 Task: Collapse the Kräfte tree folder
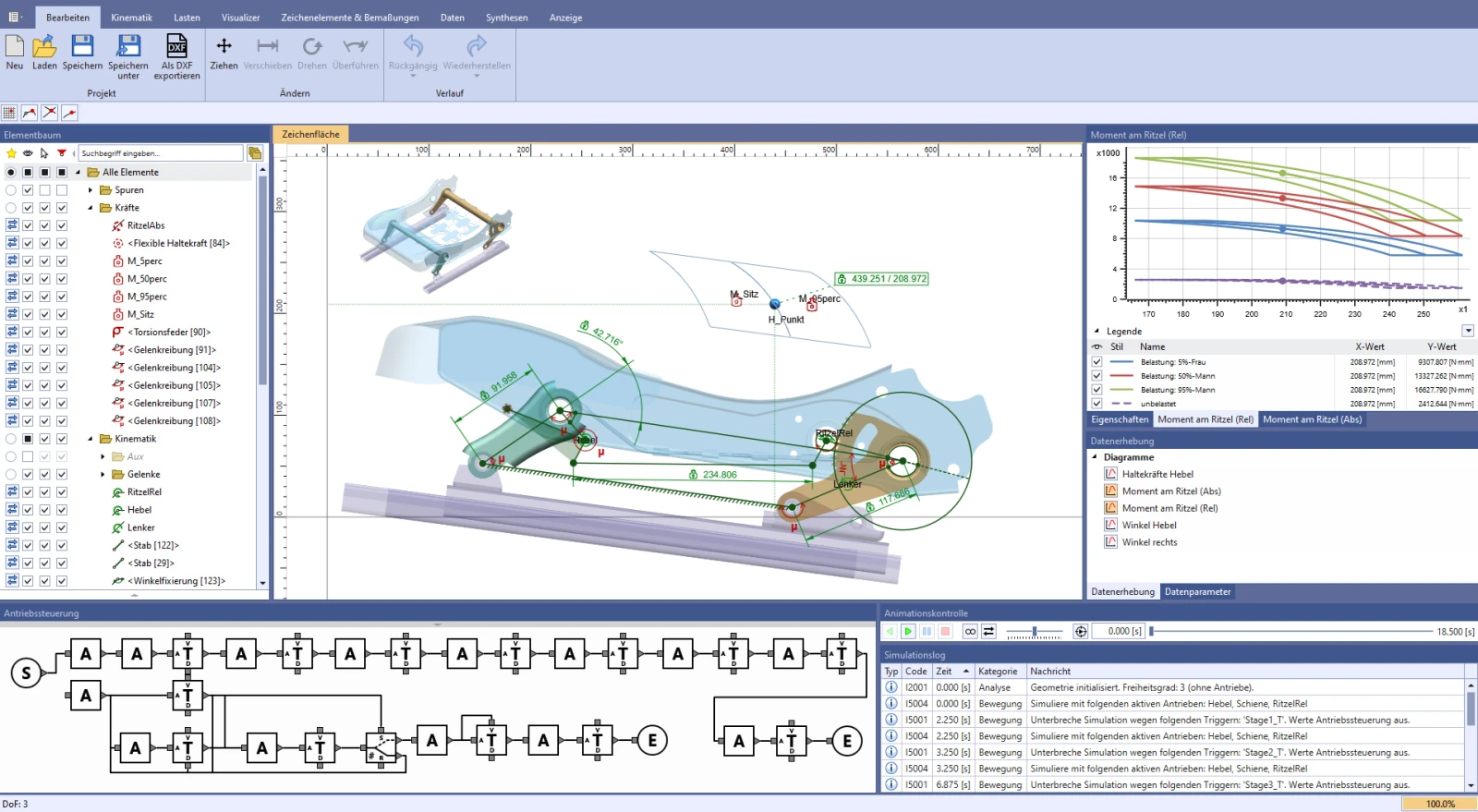click(91, 208)
